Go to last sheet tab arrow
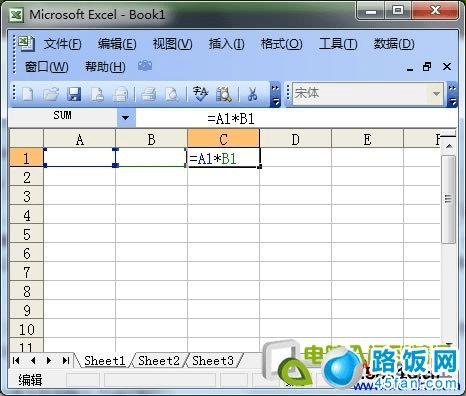Image resolution: width=466 pixels, height=396 pixels. click(66, 361)
